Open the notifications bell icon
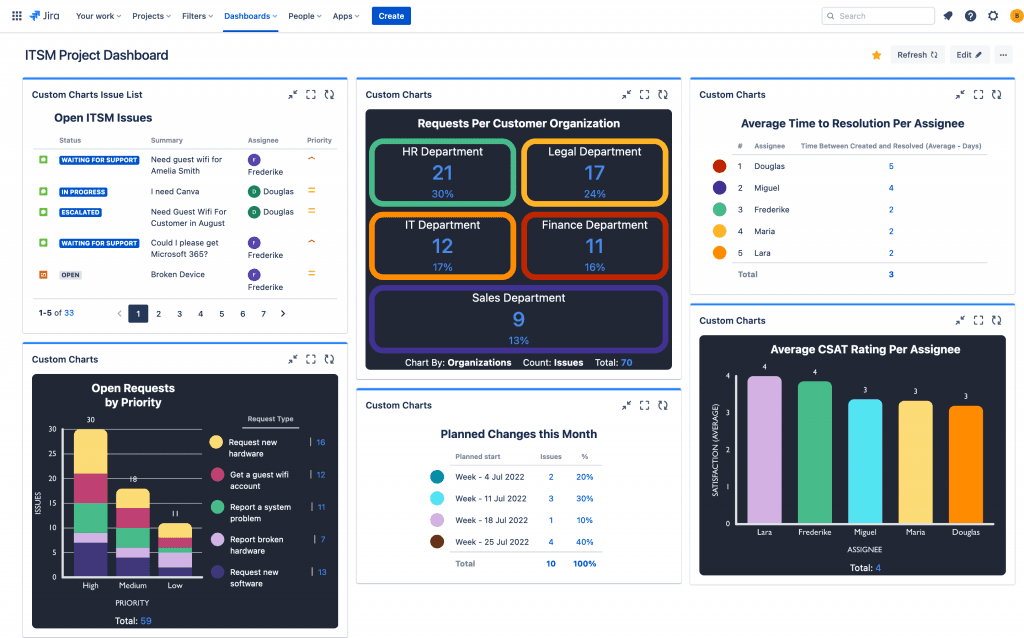 coord(948,16)
